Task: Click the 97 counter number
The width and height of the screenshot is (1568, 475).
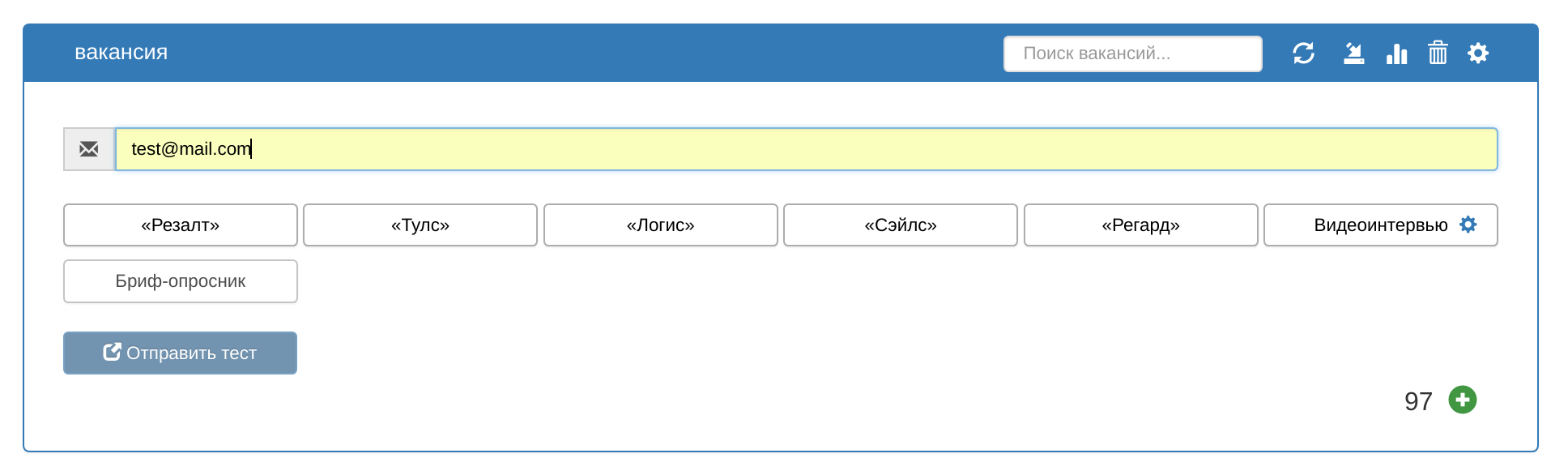Action: (x=1418, y=401)
